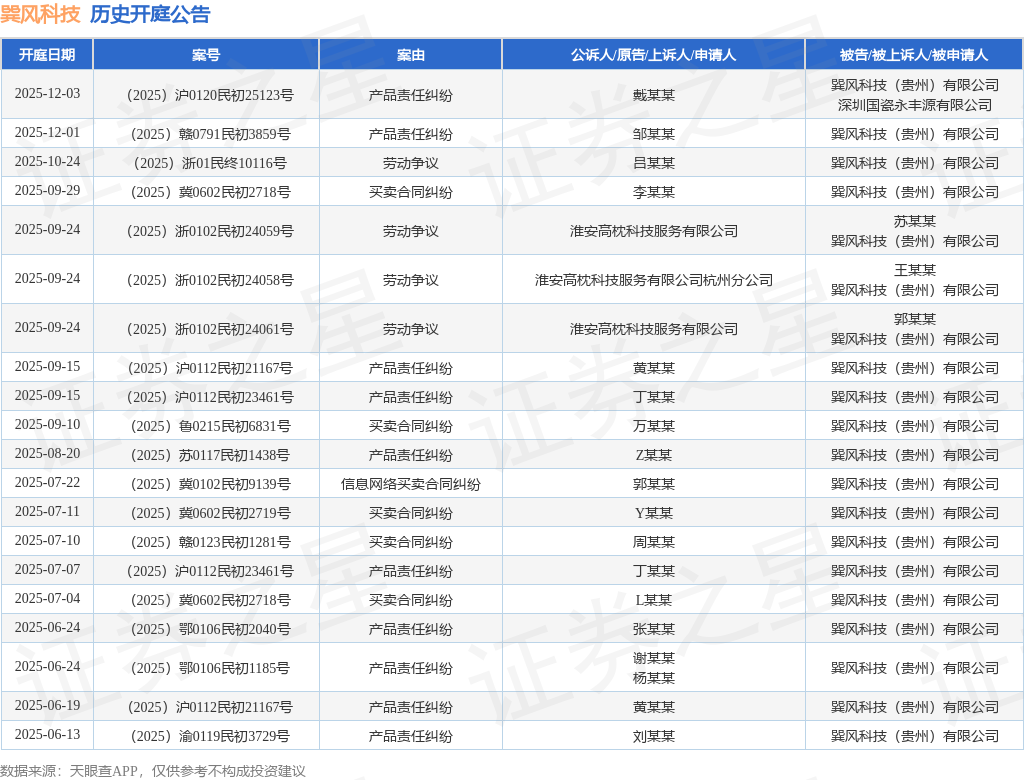Click the date 2025-12-01

click(x=47, y=133)
